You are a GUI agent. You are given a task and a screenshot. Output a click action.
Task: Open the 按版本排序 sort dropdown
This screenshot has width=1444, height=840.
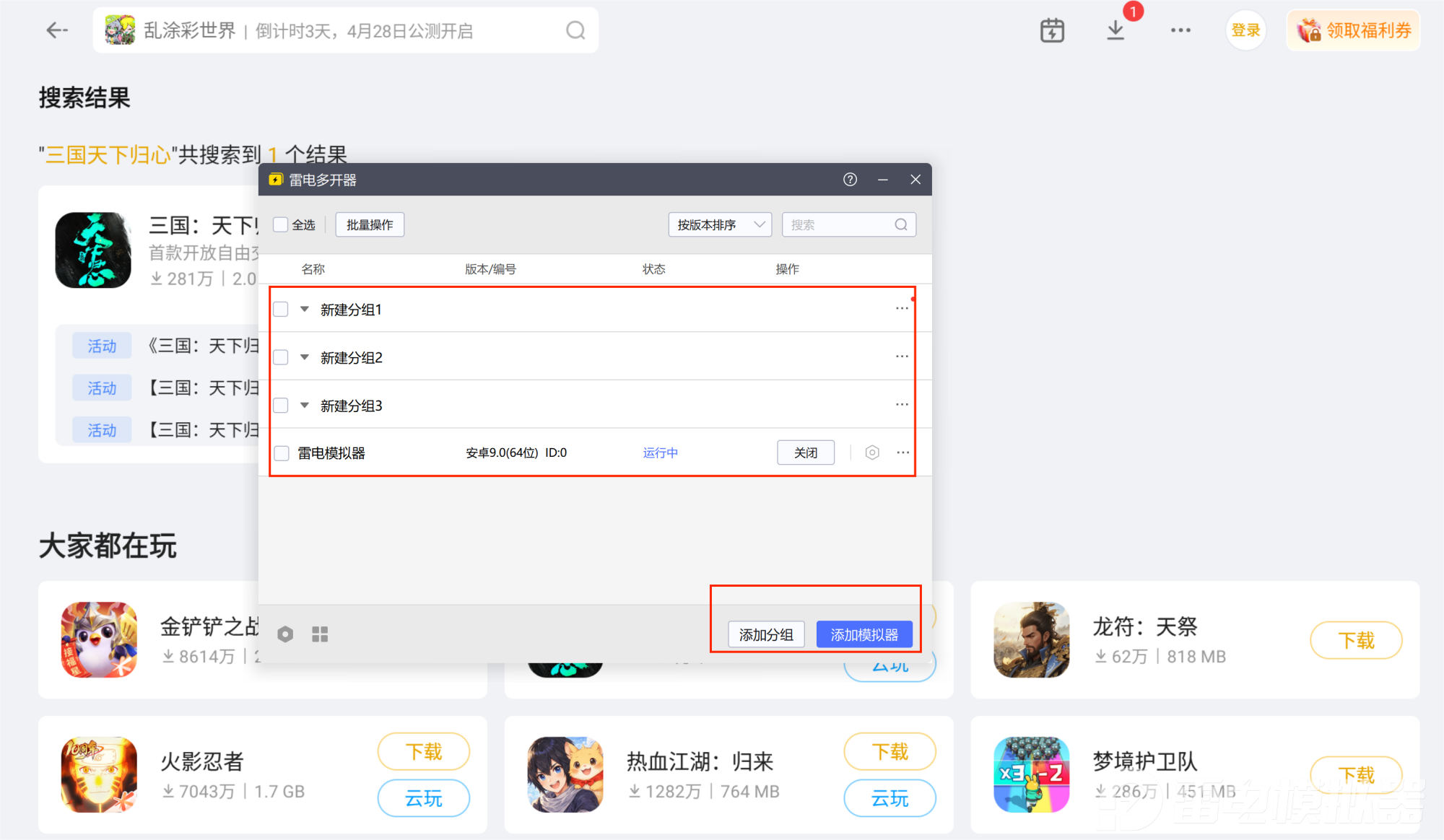point(720,224)
